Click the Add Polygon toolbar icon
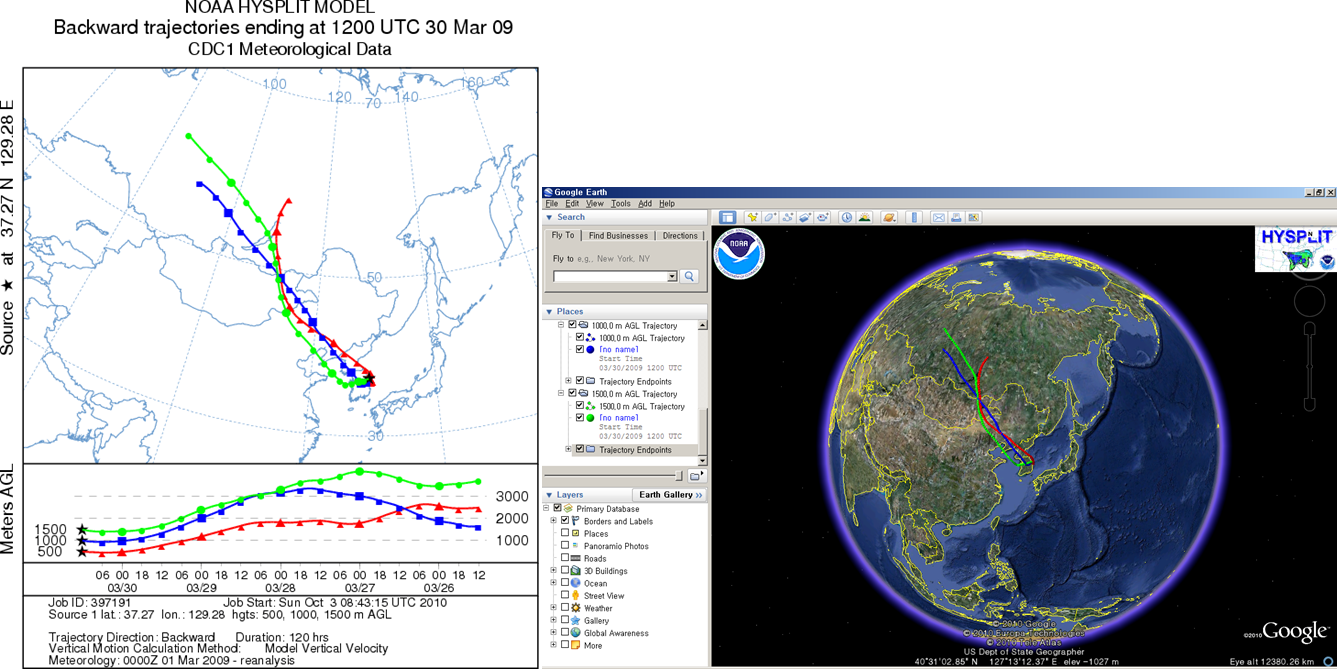This screenshot has height=669, width=1337. pos(770,217)
